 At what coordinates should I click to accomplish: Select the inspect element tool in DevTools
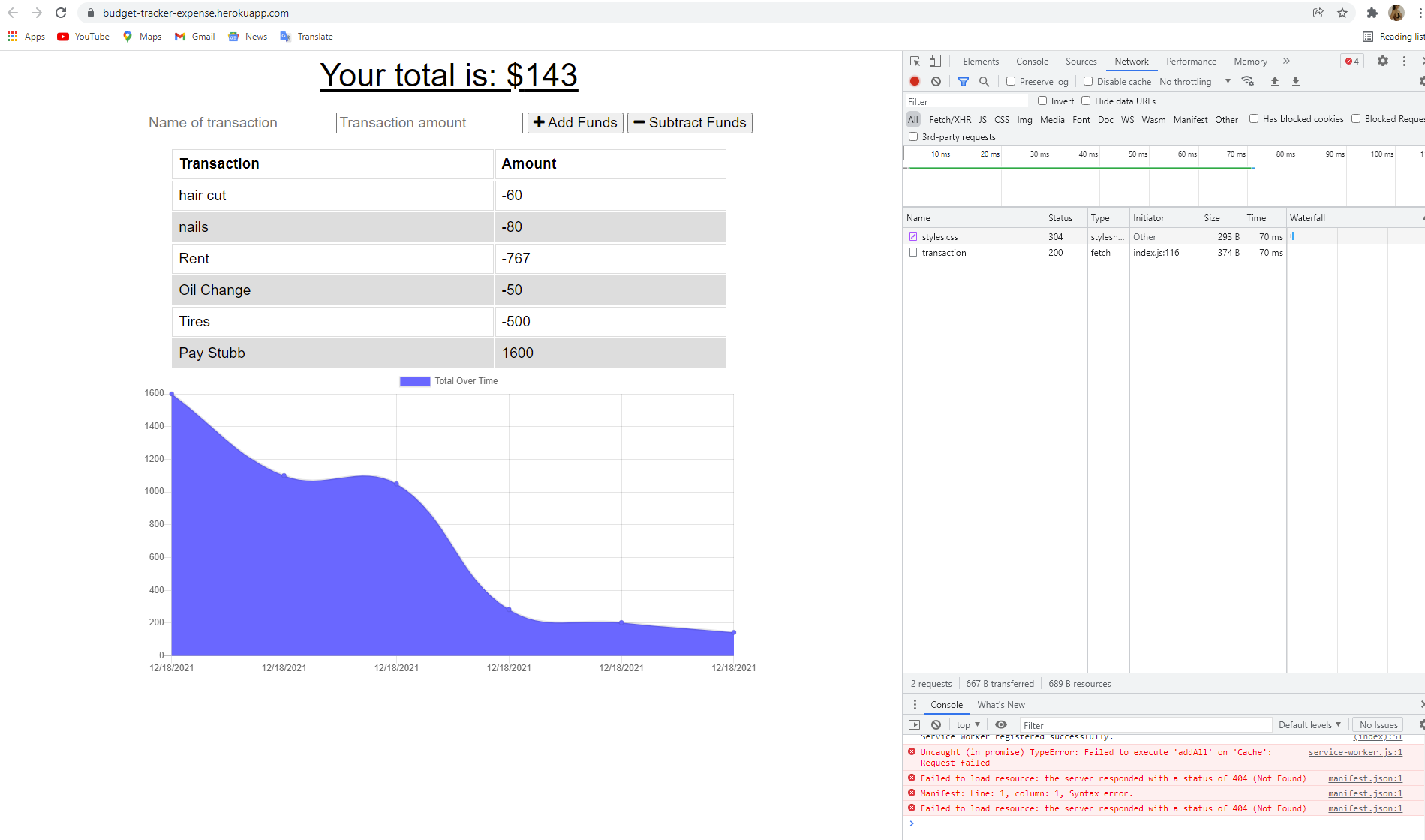click(914, 61)
